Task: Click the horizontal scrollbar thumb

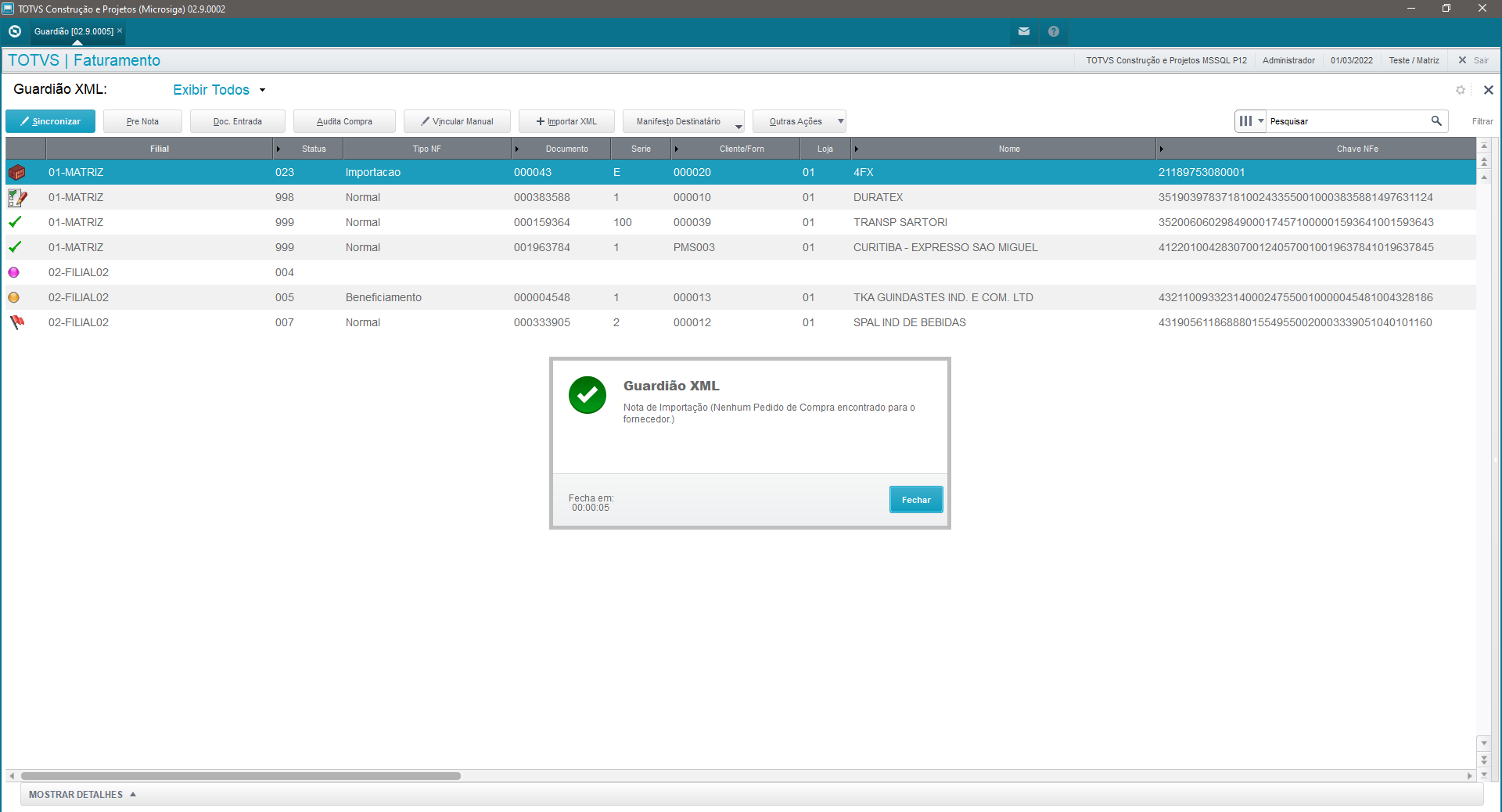Action: pyautogui.click(x=241, y=776)
